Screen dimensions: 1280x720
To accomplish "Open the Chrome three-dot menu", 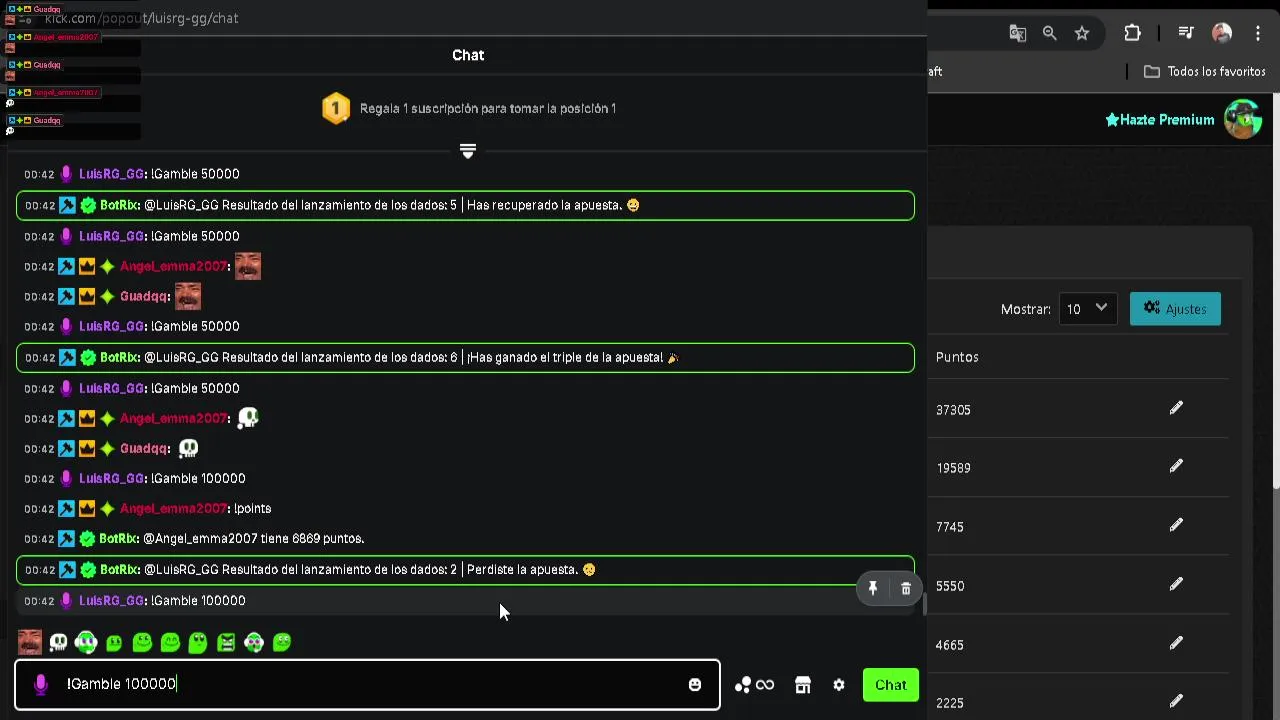I will (x=1258, y=33).
